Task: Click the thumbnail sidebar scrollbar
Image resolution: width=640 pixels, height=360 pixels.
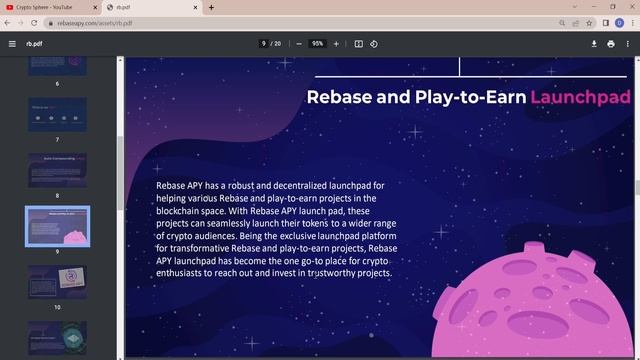Action: [120, 173]
